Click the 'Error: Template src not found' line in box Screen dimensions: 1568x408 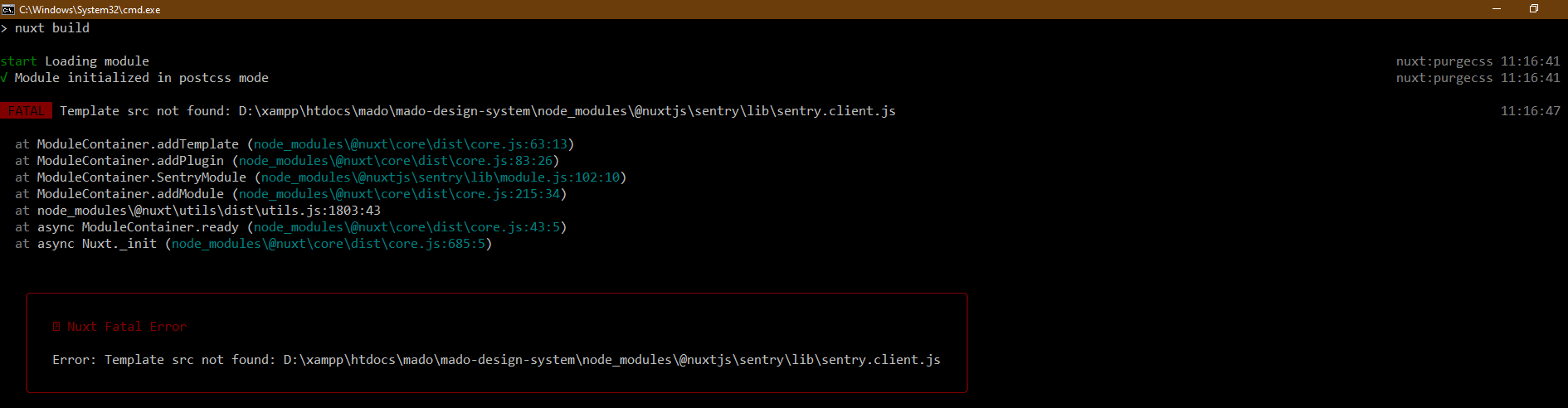coord(496,360)
